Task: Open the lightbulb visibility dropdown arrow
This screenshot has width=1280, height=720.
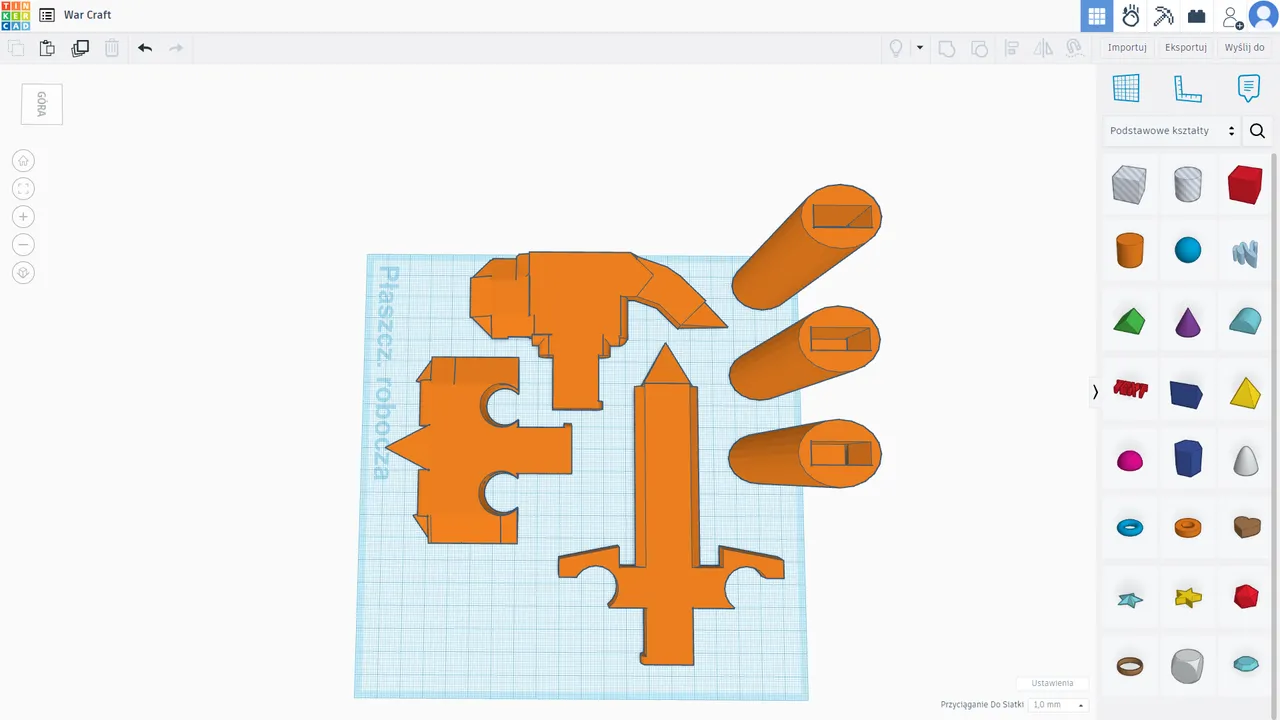Action: [x=920, y=48]
